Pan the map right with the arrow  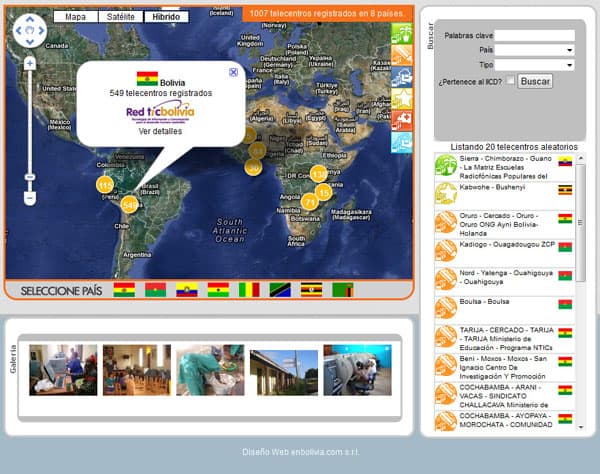41,30
